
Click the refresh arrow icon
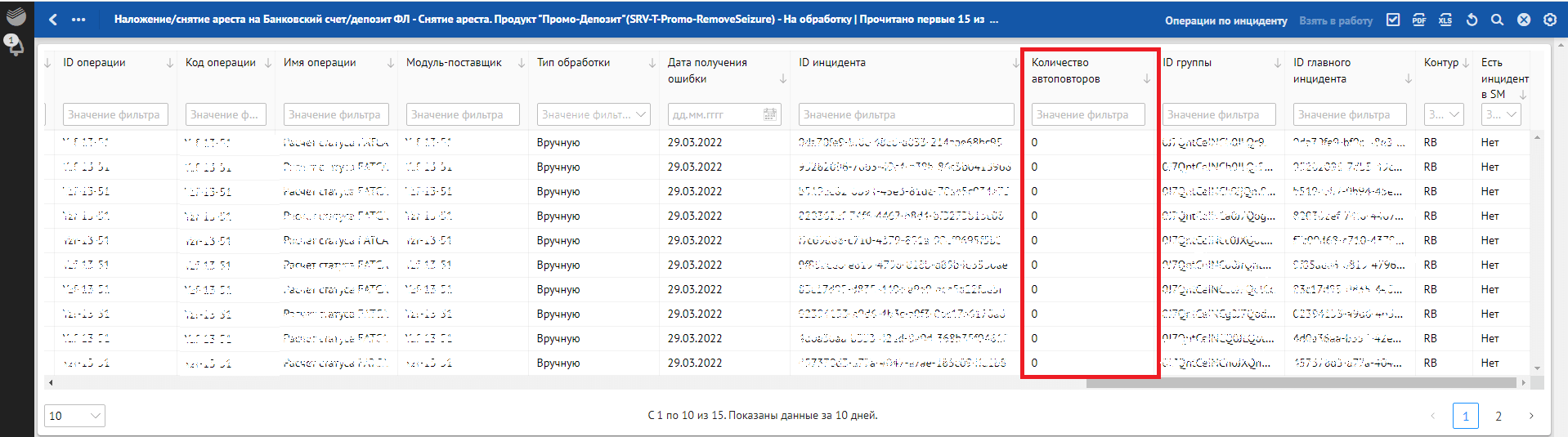click(1472, 20)
